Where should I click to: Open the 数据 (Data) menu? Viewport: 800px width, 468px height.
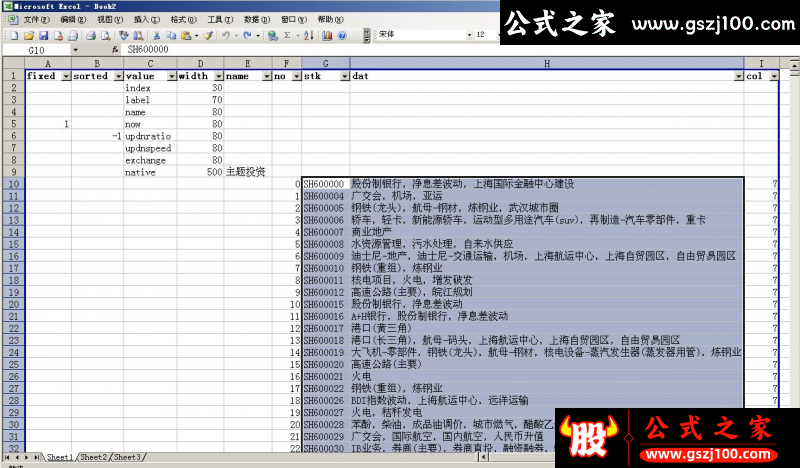(257, 19)
